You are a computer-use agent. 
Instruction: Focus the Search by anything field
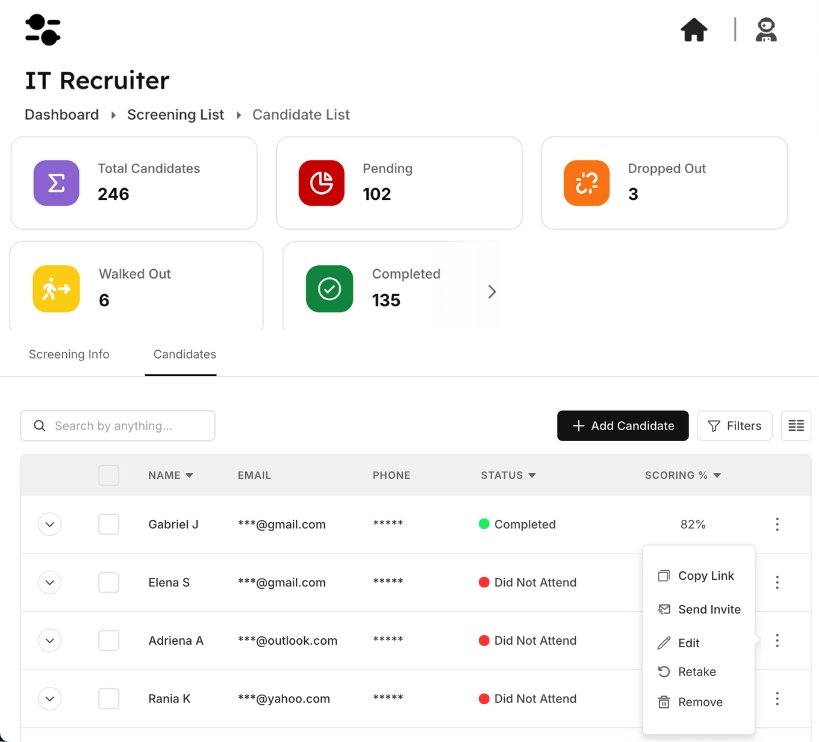[x=118, y=426]
